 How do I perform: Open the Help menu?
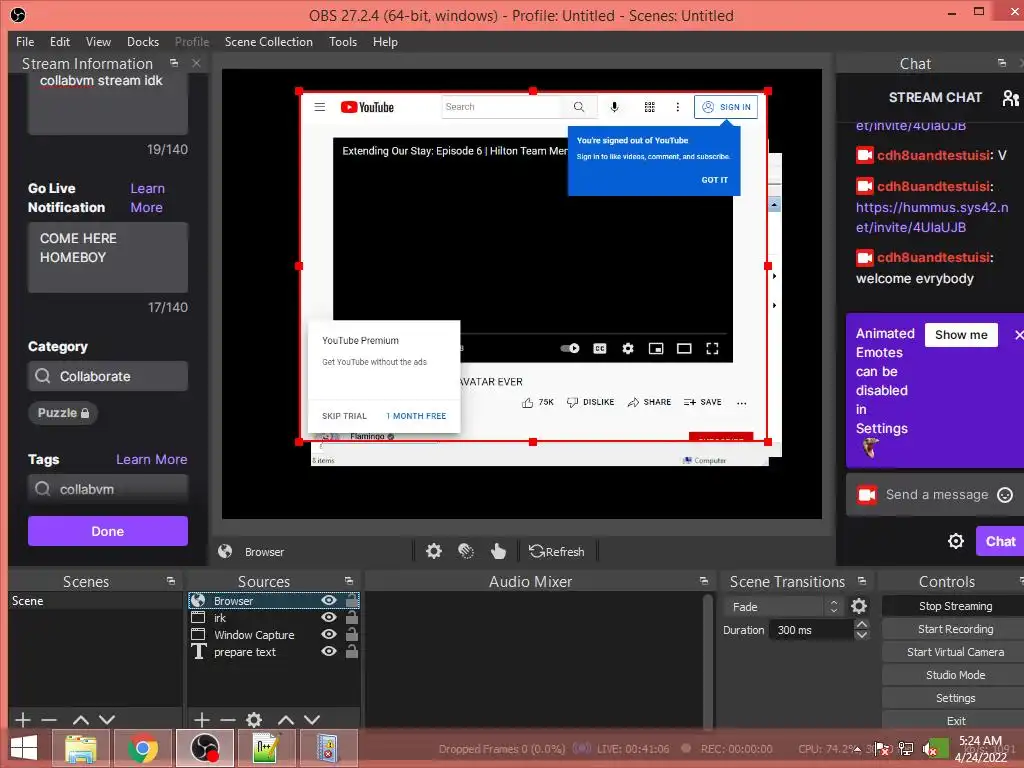tap(385, 42)
